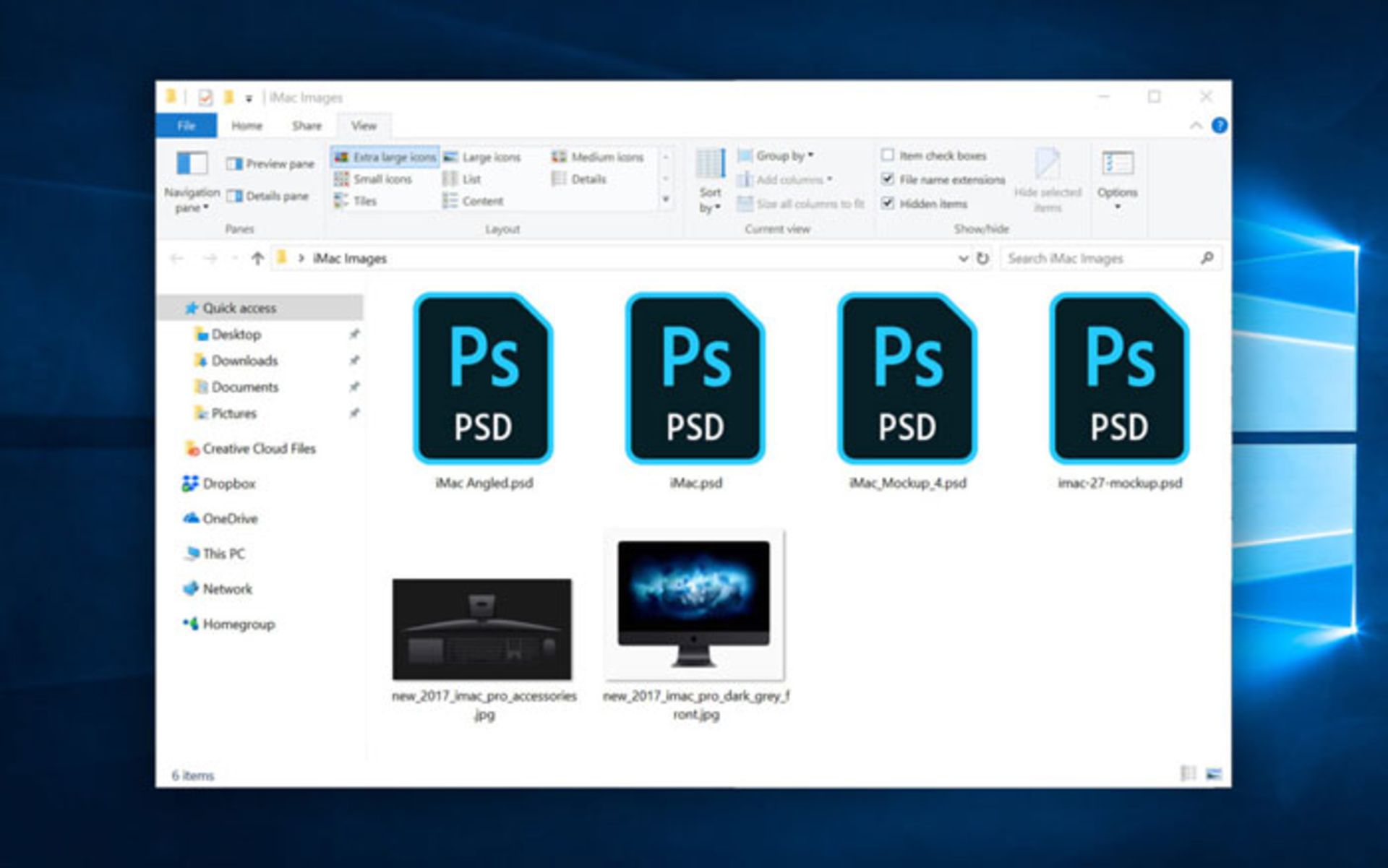The width and height of the screenshot is (1388, 868).
Task: Click the Up arrow navigation icon
Action: pyautogui.click(x=257, y=259)
